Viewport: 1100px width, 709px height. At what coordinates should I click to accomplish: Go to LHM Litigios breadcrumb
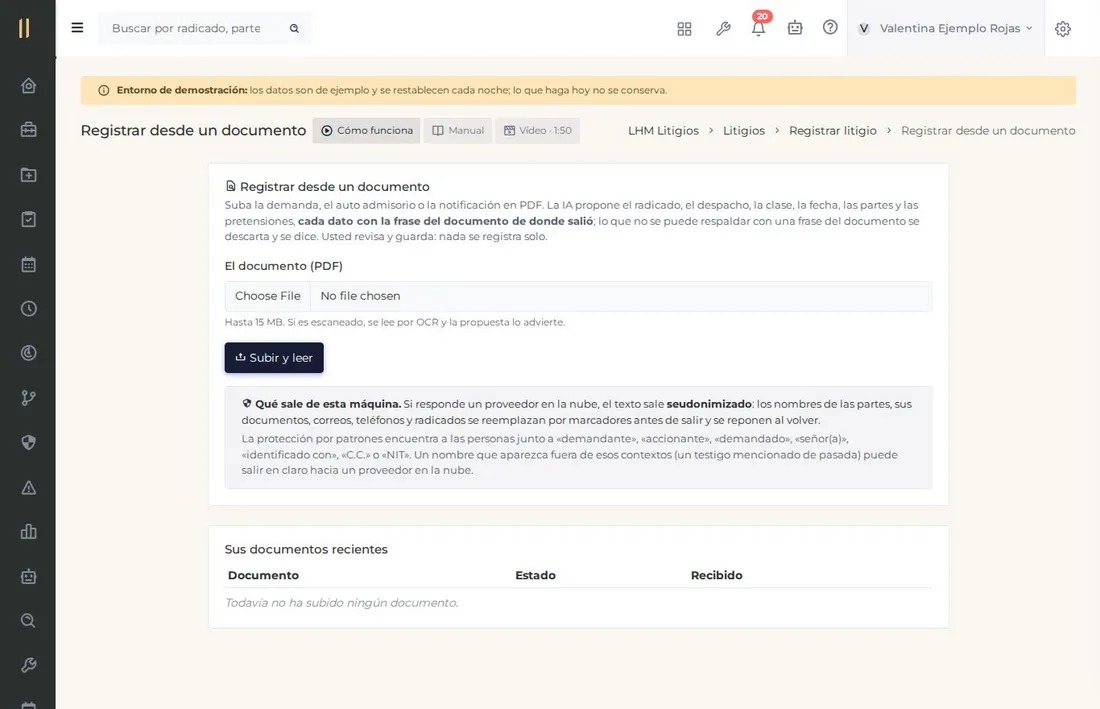point(663,130)
